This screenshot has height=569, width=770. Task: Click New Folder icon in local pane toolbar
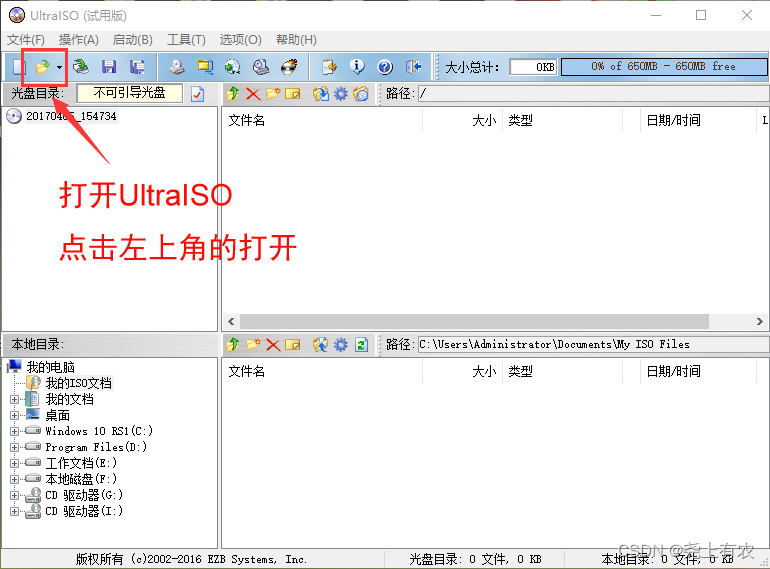(253, 344)
